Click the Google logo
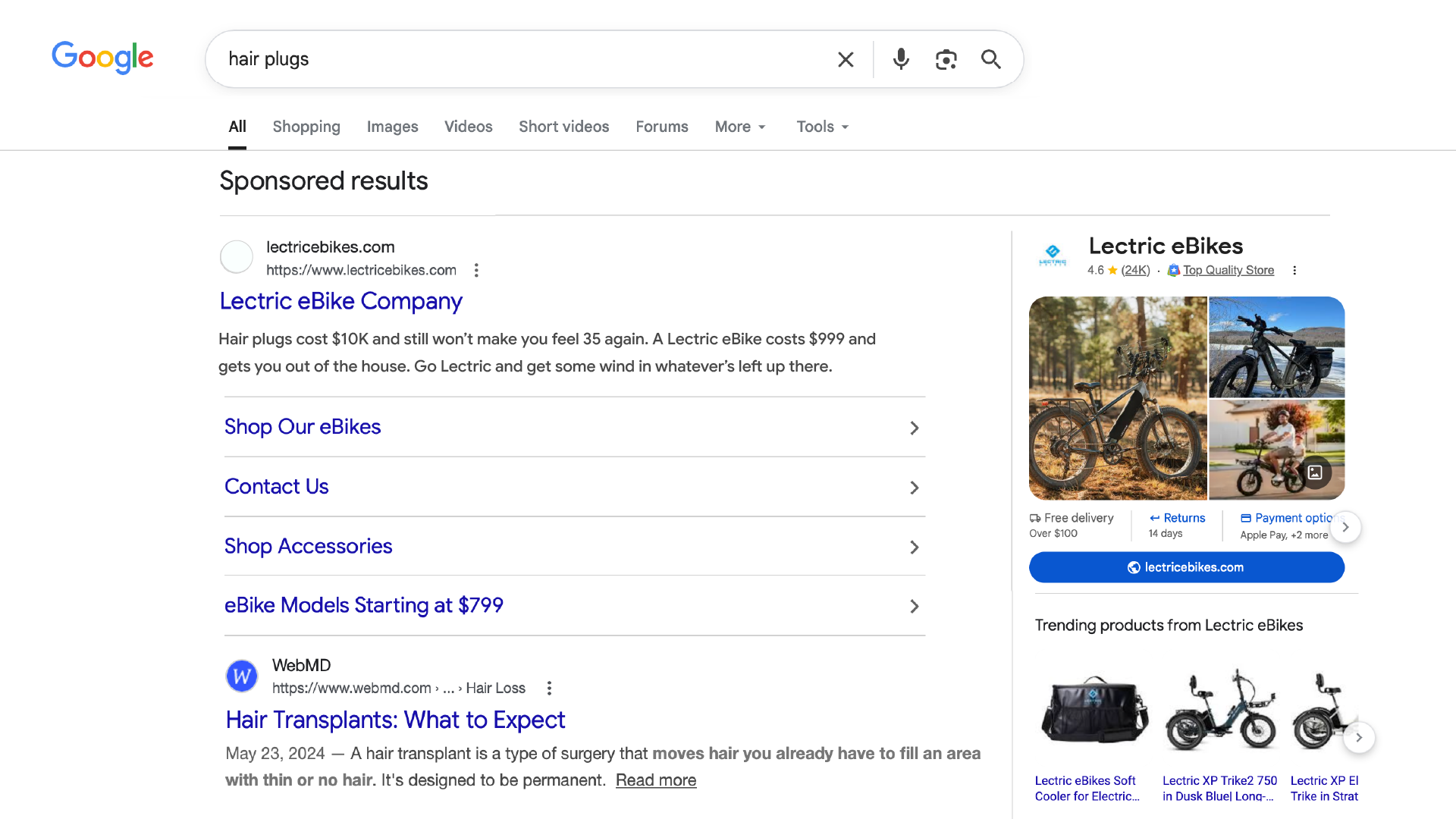The width and height of the screenshot is (1456, 819). coord(102,58)
